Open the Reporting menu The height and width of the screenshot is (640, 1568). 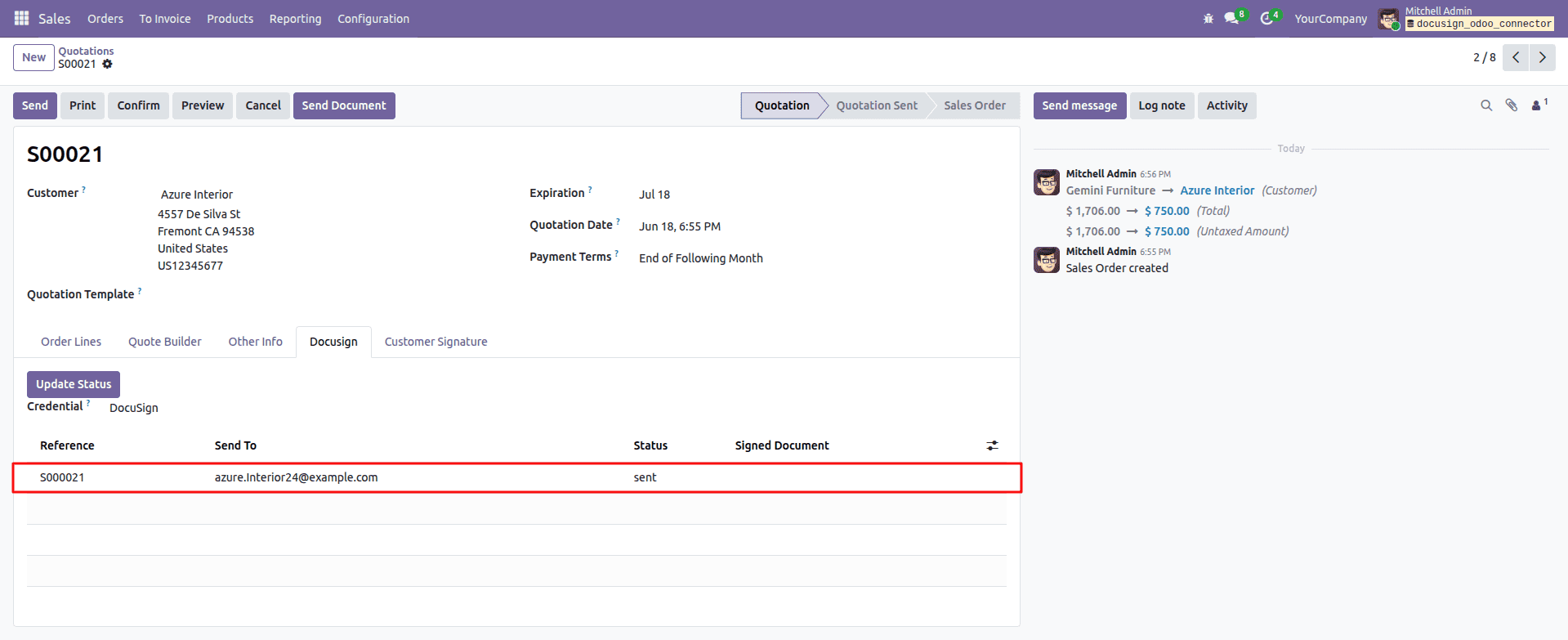(295, 18)
